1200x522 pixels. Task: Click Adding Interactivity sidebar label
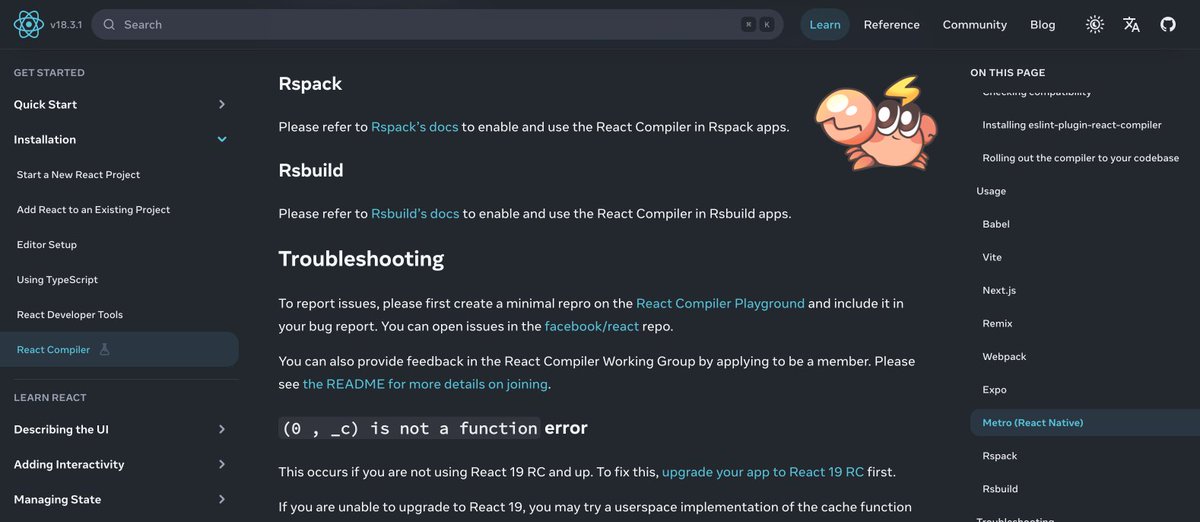(69, 464)
